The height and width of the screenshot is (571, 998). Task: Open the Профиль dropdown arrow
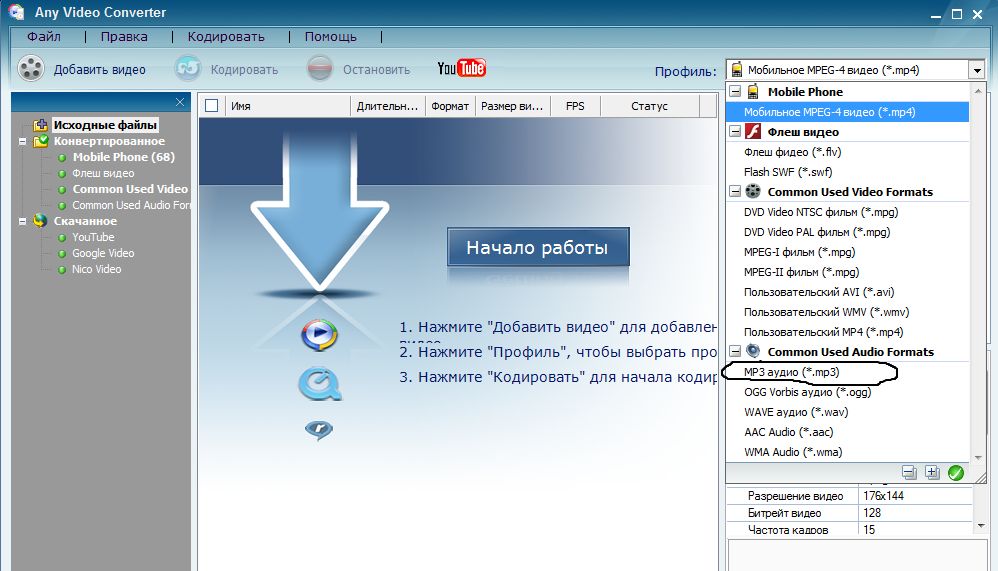point(976,70)
